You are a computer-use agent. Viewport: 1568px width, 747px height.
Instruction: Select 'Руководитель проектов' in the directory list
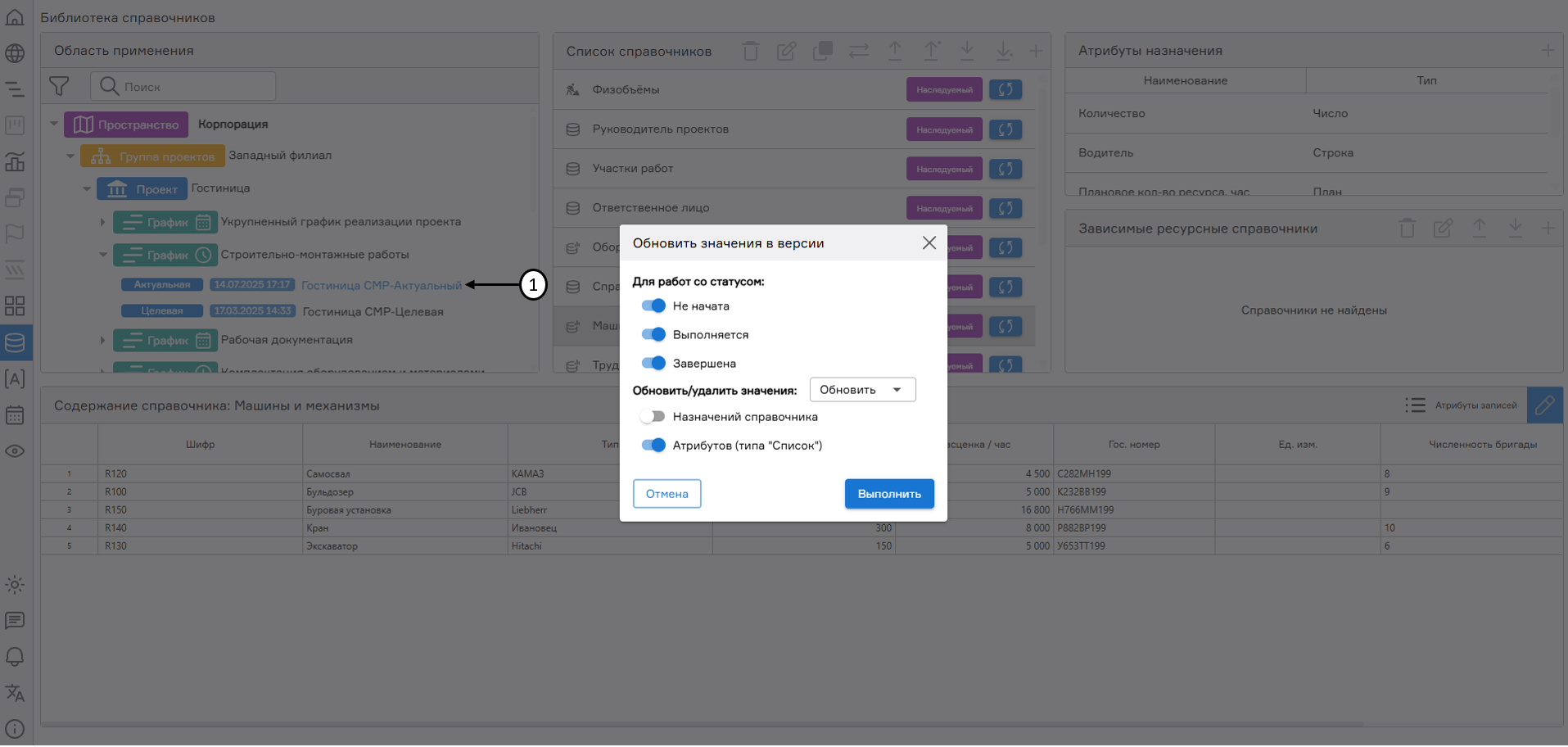click(660, 129)
